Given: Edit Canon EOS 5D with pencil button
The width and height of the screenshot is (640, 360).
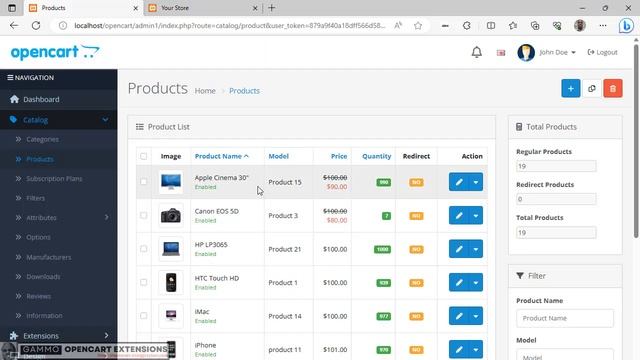Looking at the screenshot, I should click(459, 216).
